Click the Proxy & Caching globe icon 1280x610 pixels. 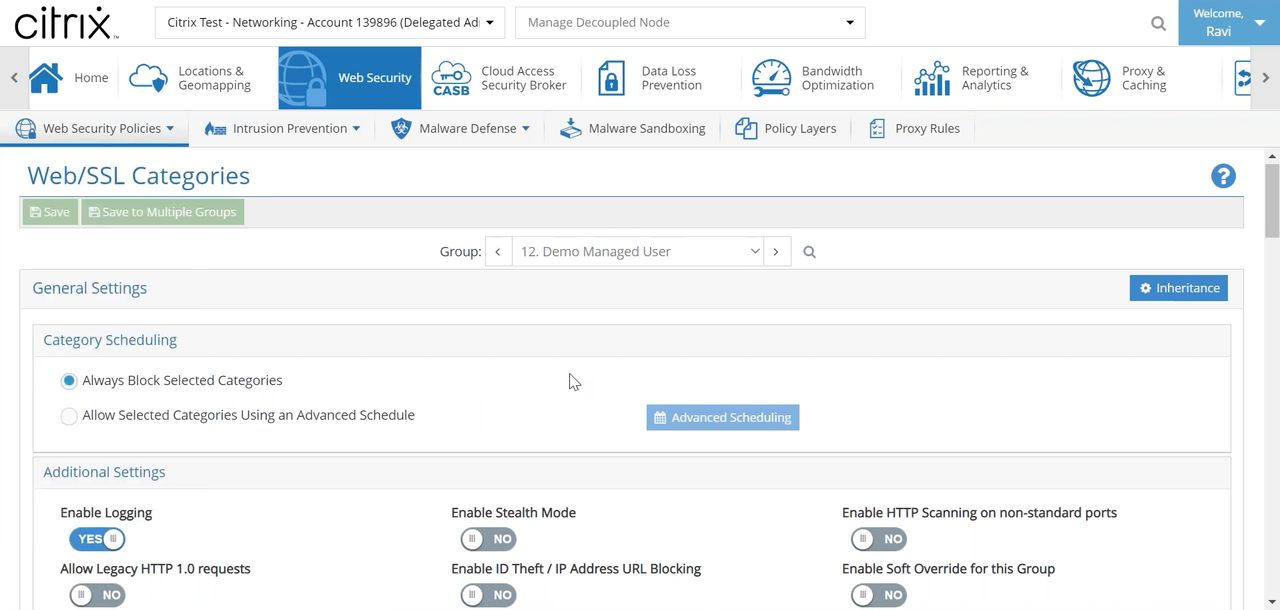(x=1091, y=78)
